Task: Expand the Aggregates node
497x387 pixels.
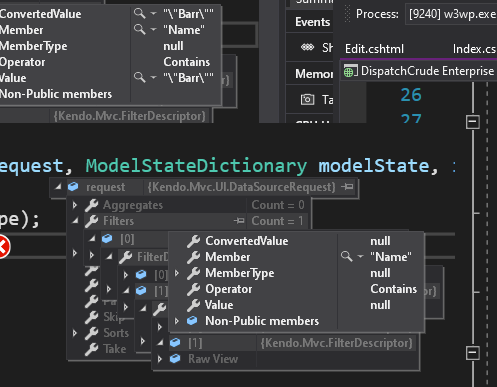Action: (75, 205)
